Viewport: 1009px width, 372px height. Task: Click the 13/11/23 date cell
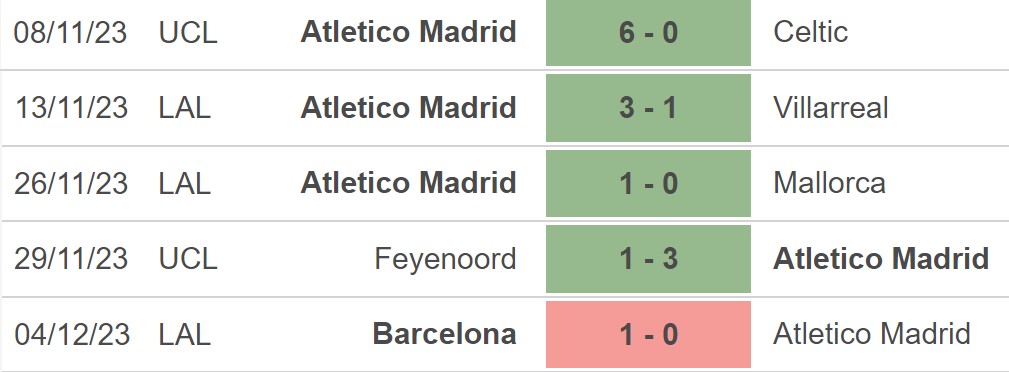[71, 107]
